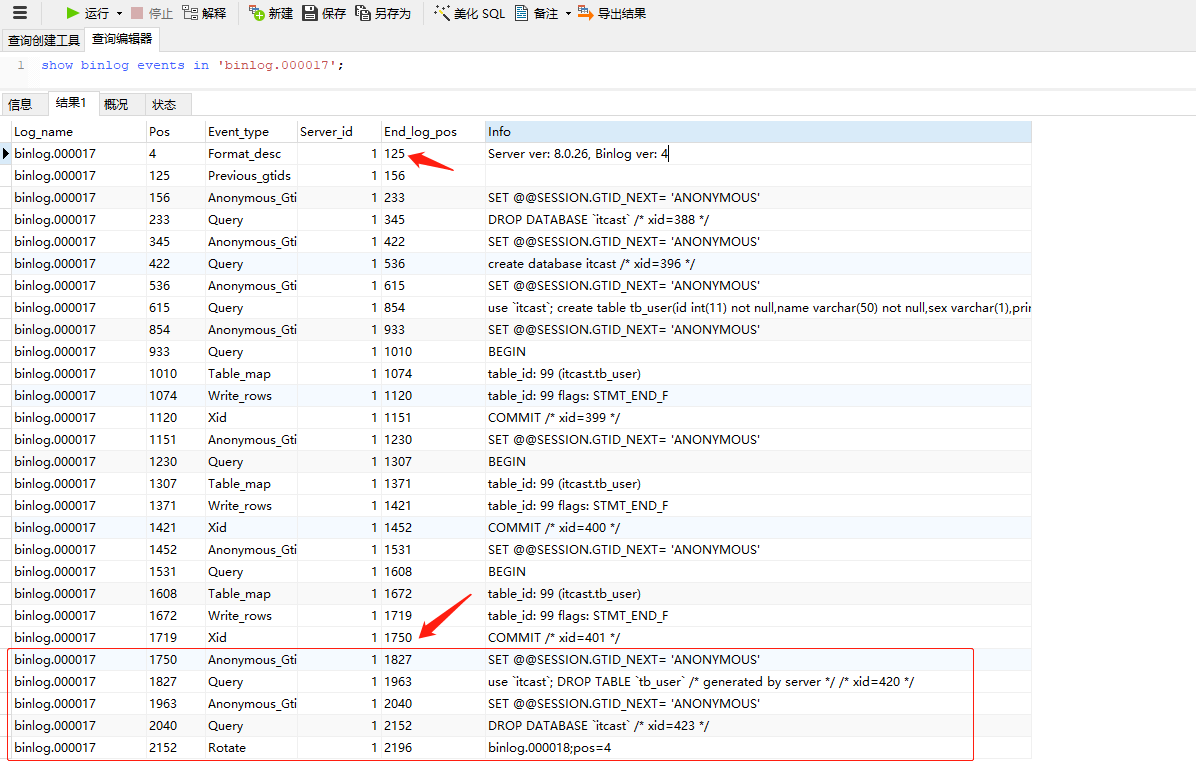The image size is (1196, 769).
Task: Select End_log_pos cell 125
Action: [x=432, y=154]
